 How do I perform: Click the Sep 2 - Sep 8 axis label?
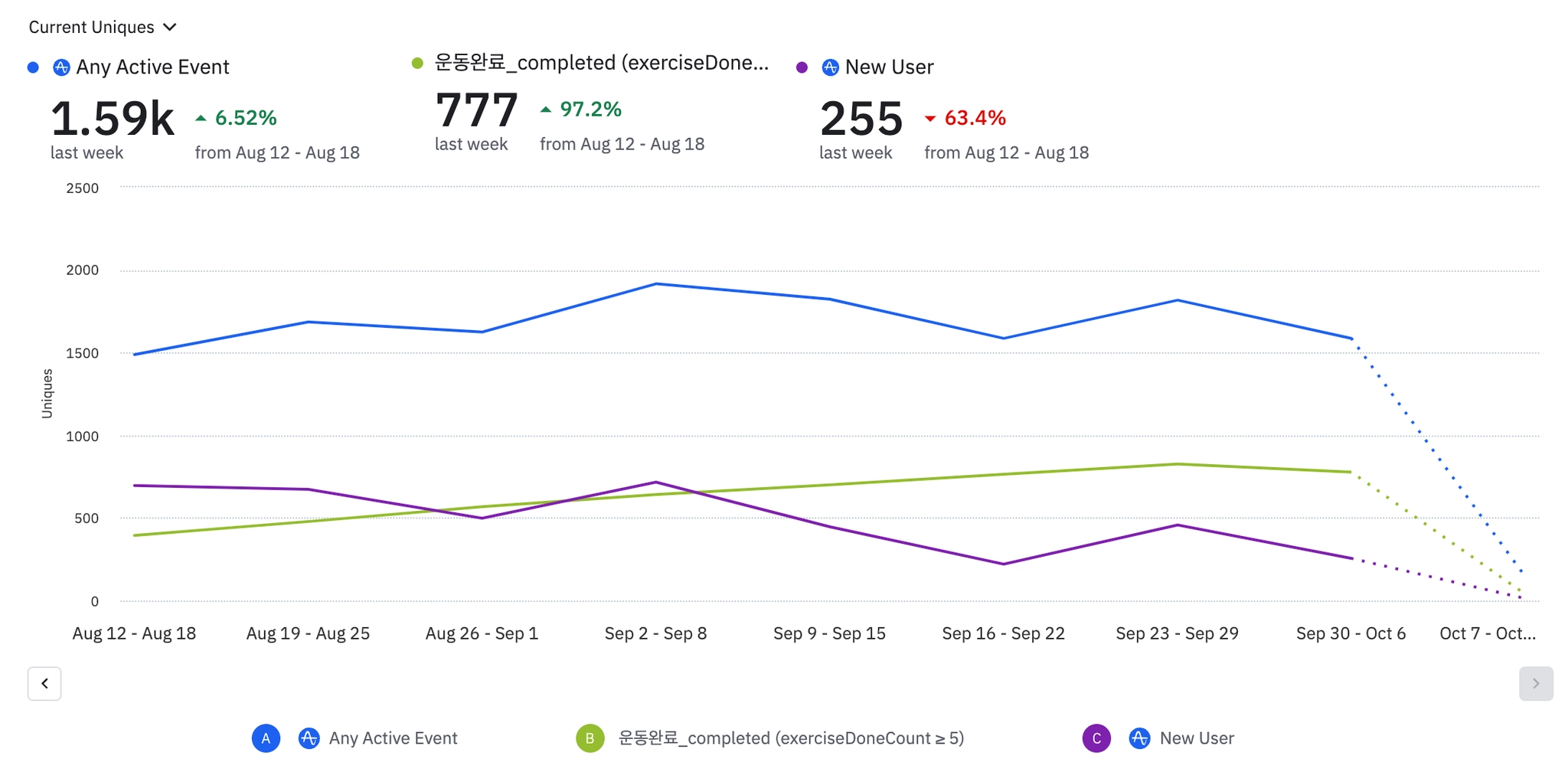(655, 633)
